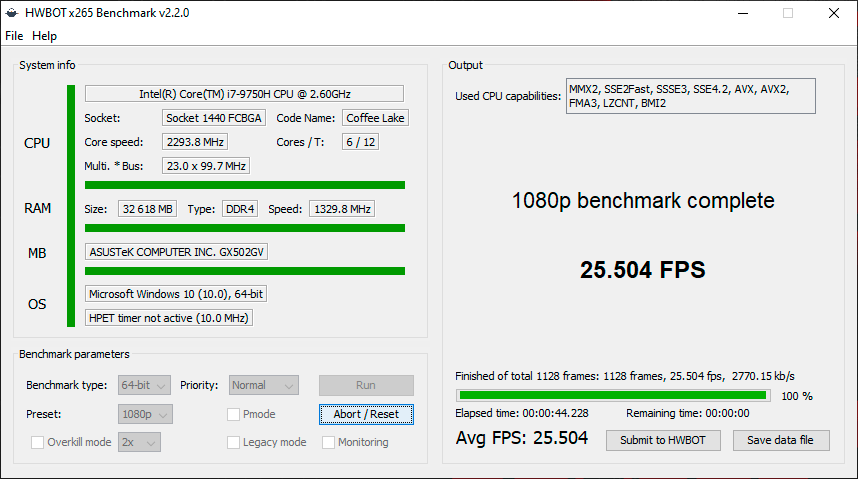Select the Intel Core i7-9750H CPU name field
Viewport: 858px width, 479px height.
click(x=244, y=94)
